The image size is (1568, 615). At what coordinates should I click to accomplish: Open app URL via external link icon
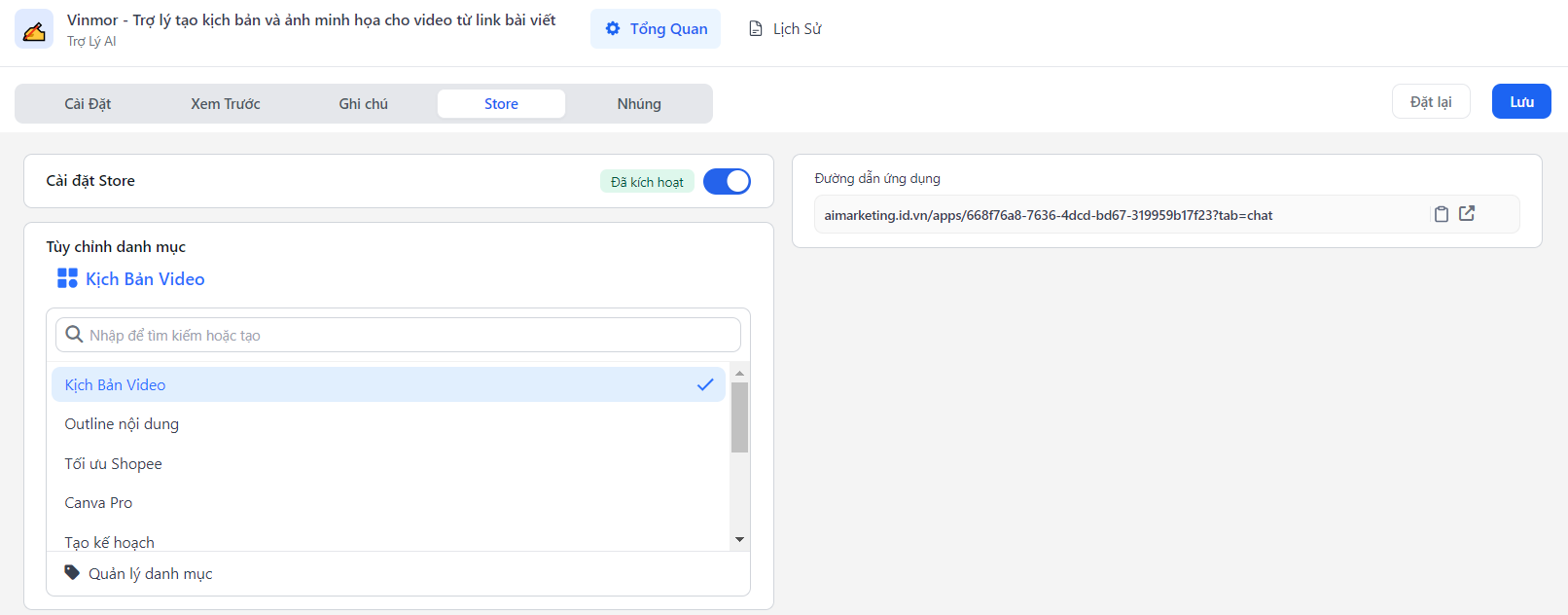[1467, 213]
